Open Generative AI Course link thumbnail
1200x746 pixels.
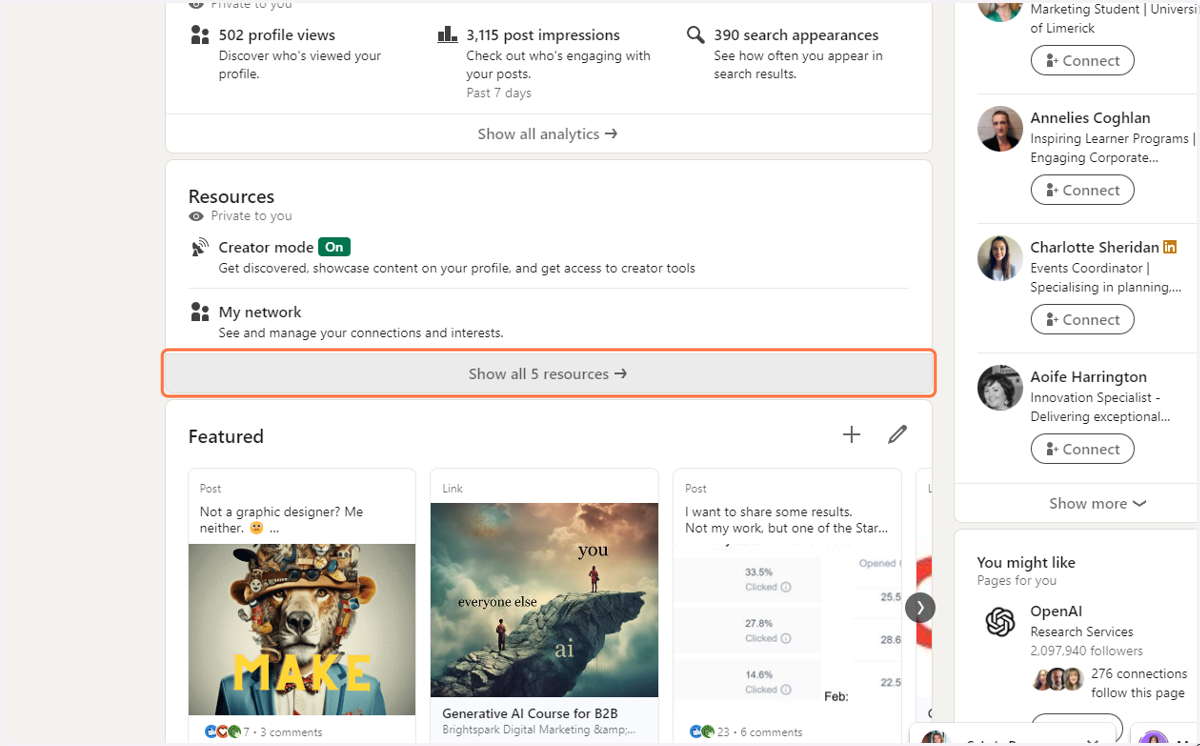coord(544,600)
